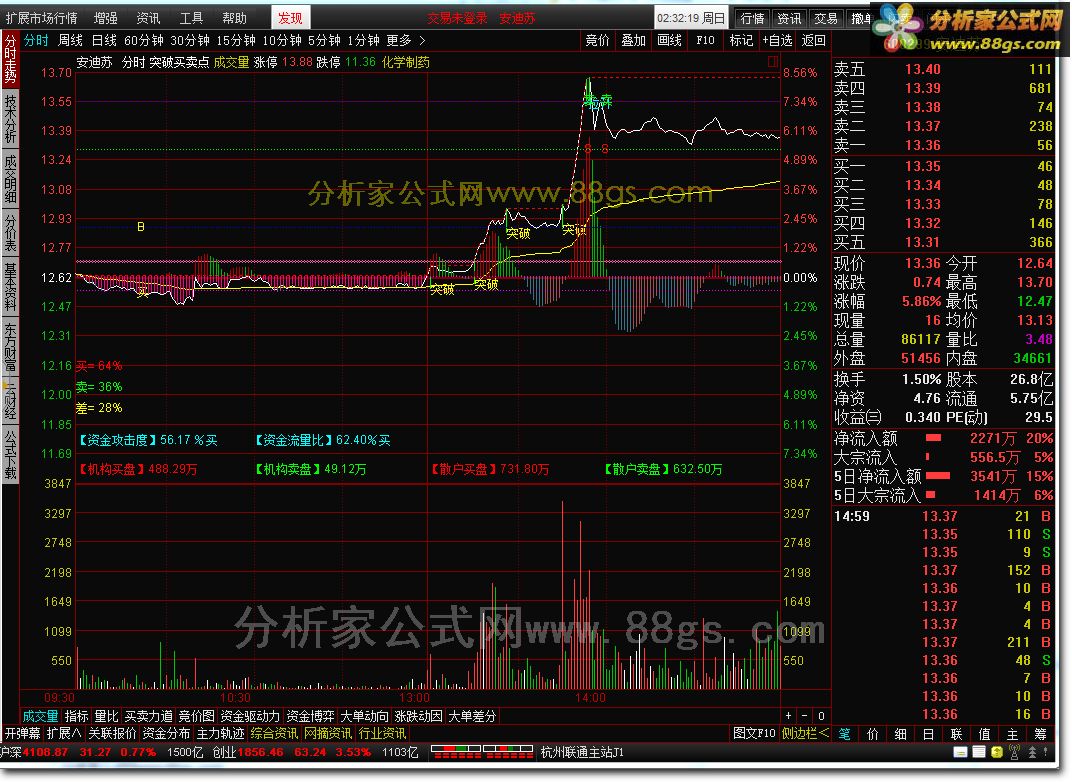Select the 涨跌动因 indicator tab
This screenshot has width=1072, height=782.
418,716
